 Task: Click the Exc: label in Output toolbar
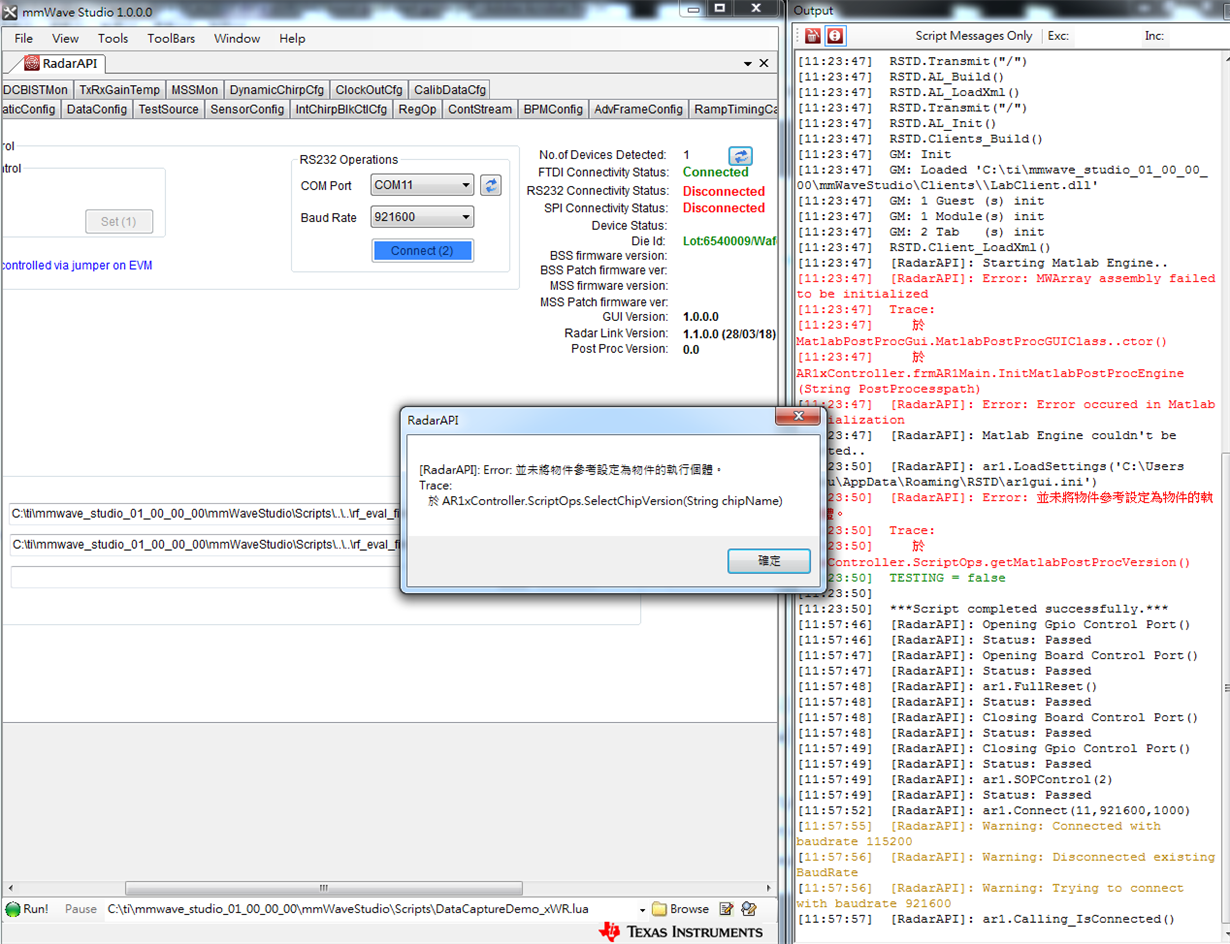(x=1058, y=36)
